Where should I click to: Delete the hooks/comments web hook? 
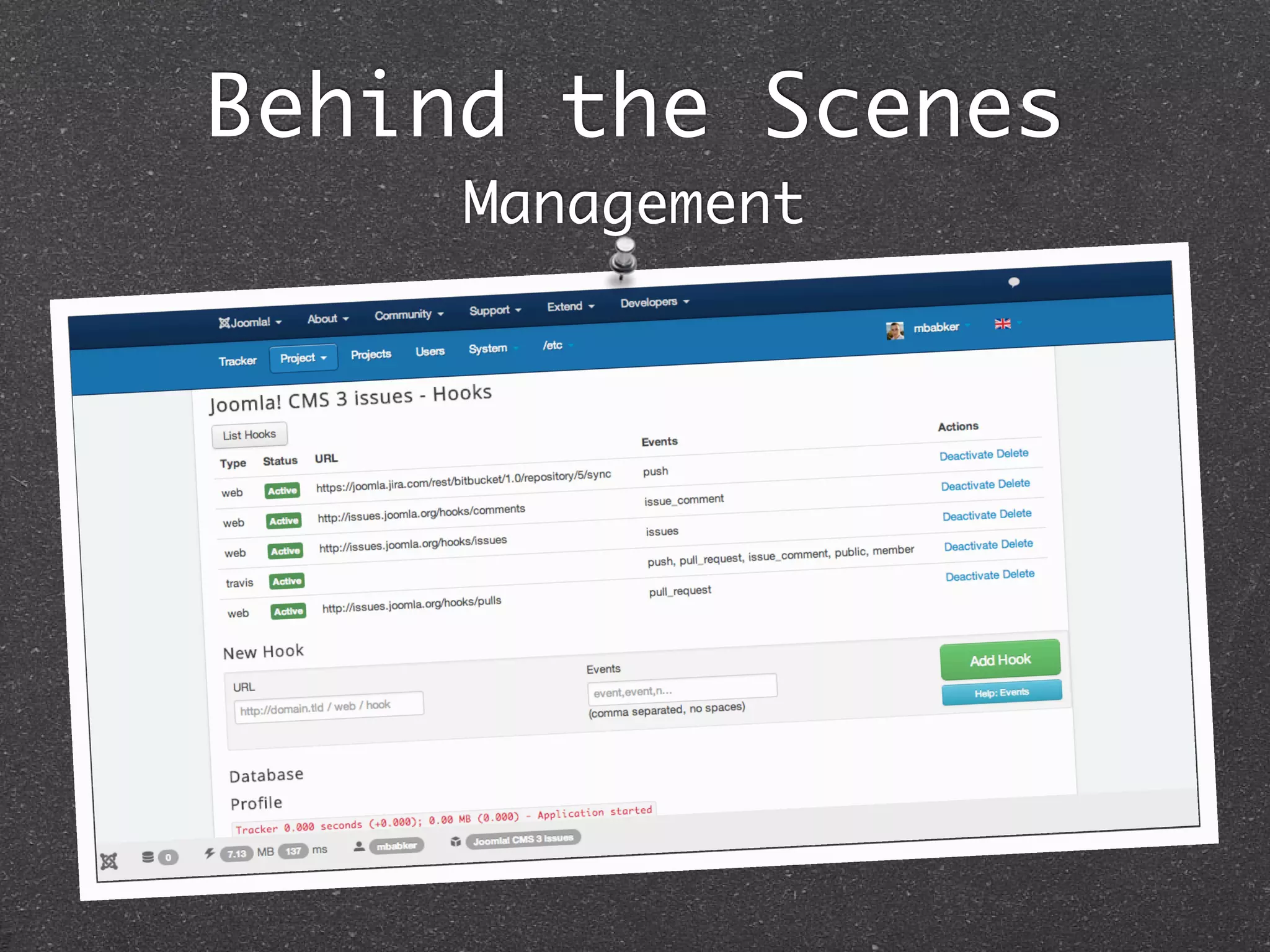click(x=1014, y=483)
